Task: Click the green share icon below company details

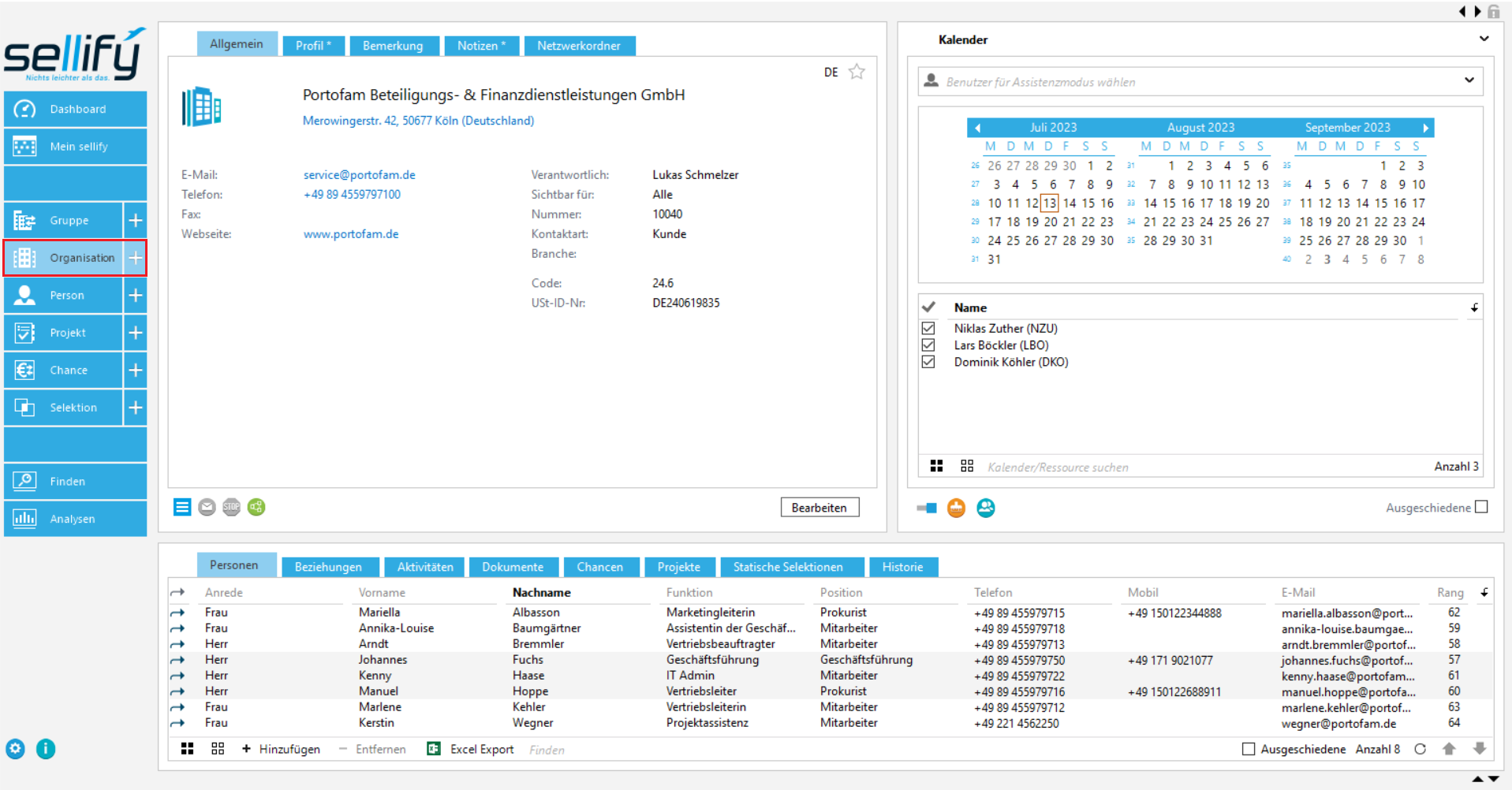Action: tap(256, 507)
